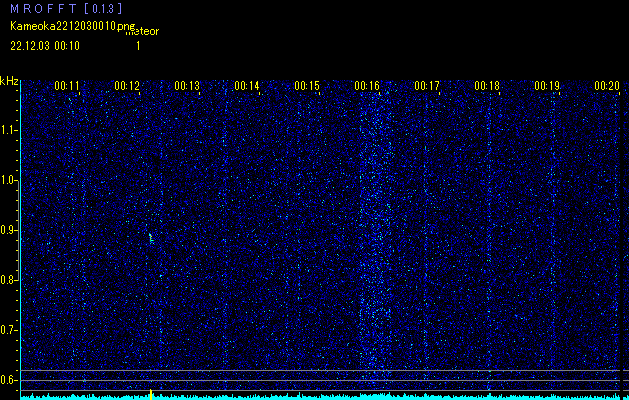Click the 1.1 kHz frequency label
Image resolution: width=629 pixels, height=400 pixels.
pyautogui.click(x=8, y=130)
